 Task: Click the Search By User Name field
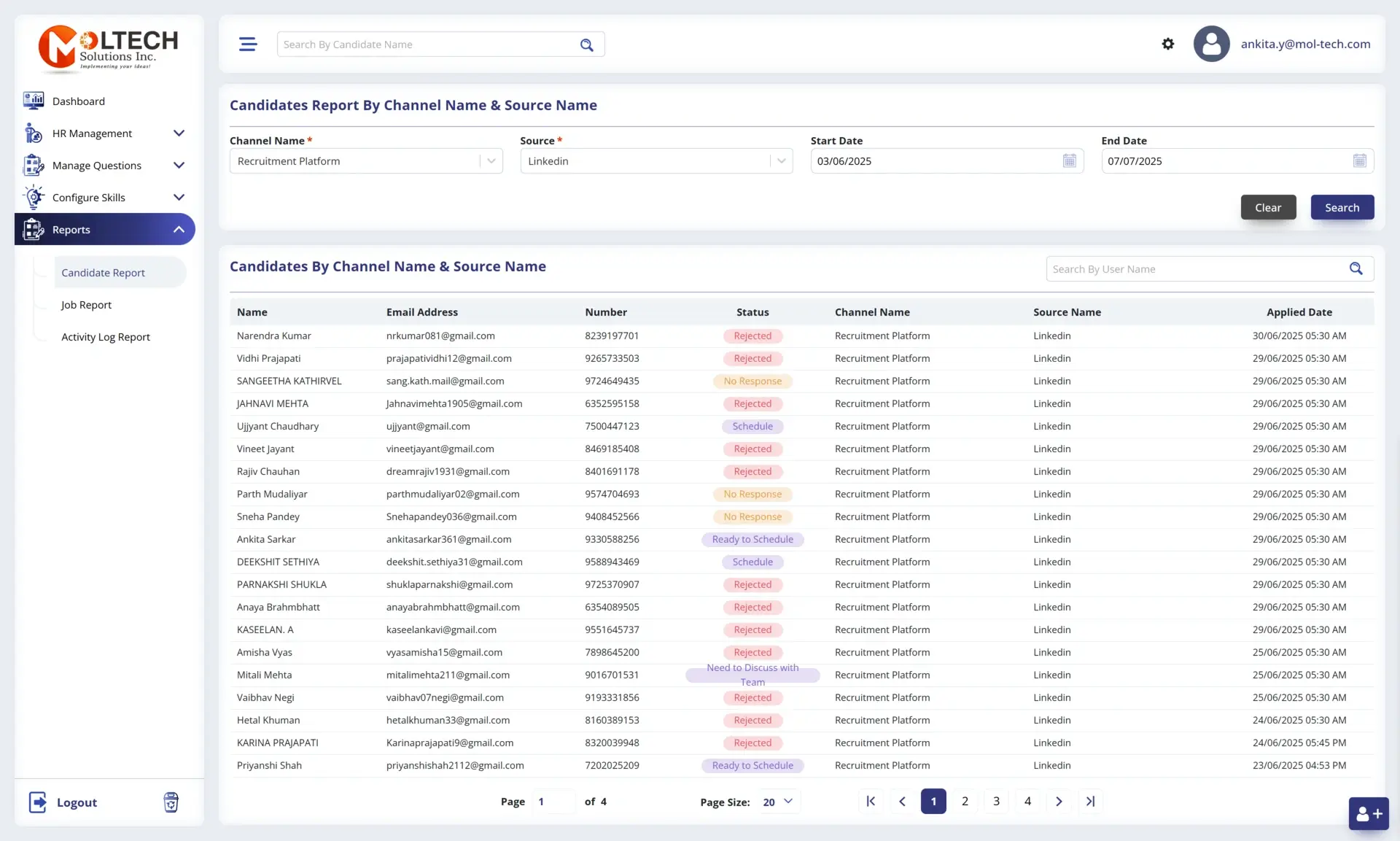[1196, 269]
